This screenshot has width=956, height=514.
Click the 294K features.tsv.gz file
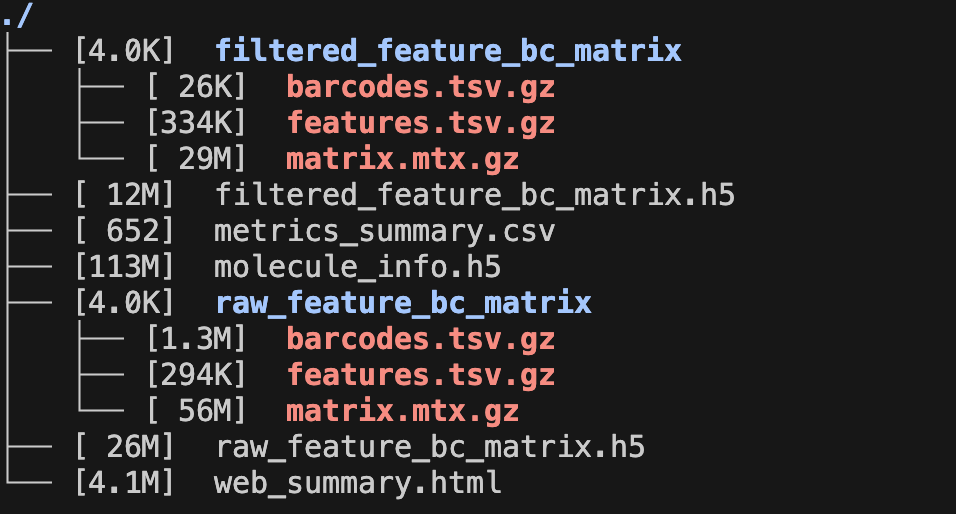[420, 375]
